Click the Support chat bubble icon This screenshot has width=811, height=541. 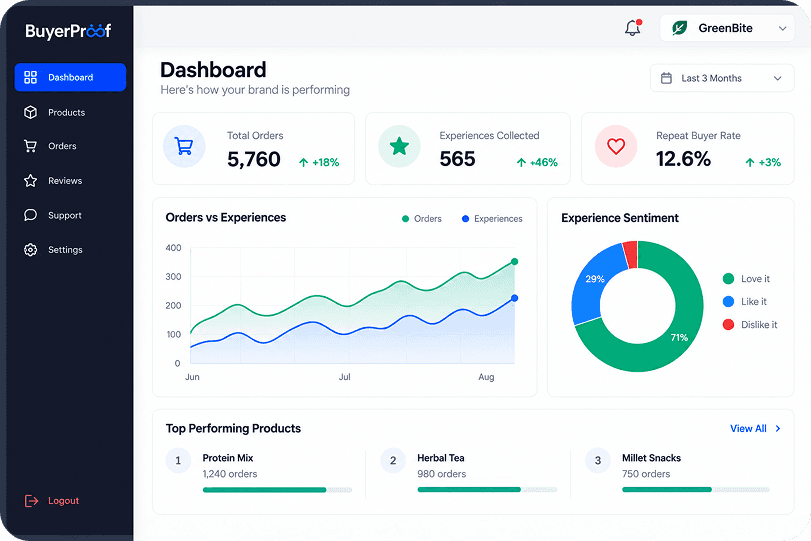31,215
